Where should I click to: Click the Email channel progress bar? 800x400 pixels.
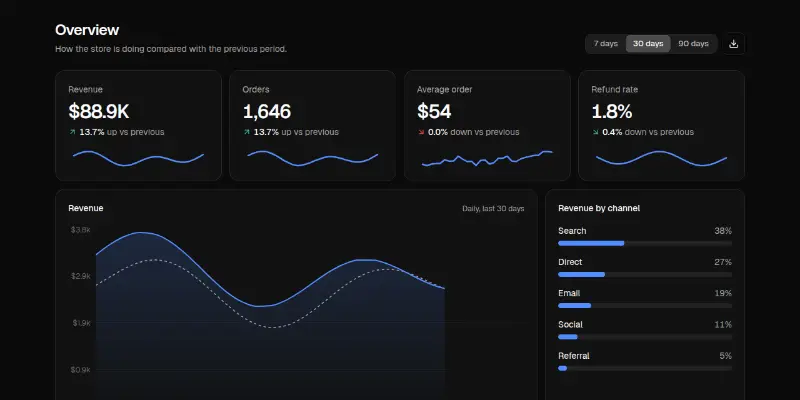pos(645,306)
